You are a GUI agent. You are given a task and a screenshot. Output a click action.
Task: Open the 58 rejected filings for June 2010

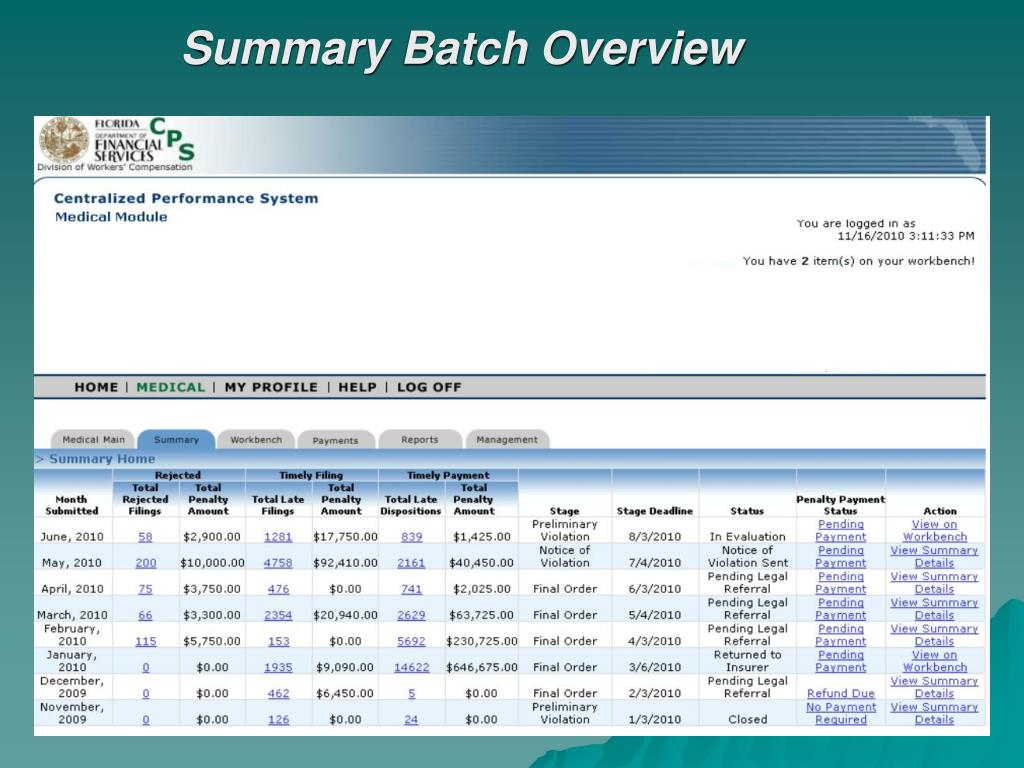tap(145, 537)
